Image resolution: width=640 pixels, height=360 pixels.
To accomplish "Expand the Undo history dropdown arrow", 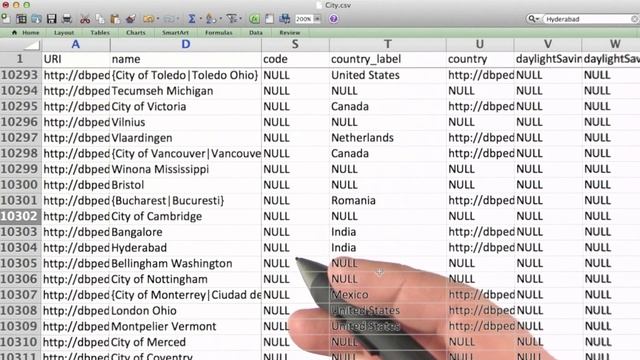I will point(158,19).
